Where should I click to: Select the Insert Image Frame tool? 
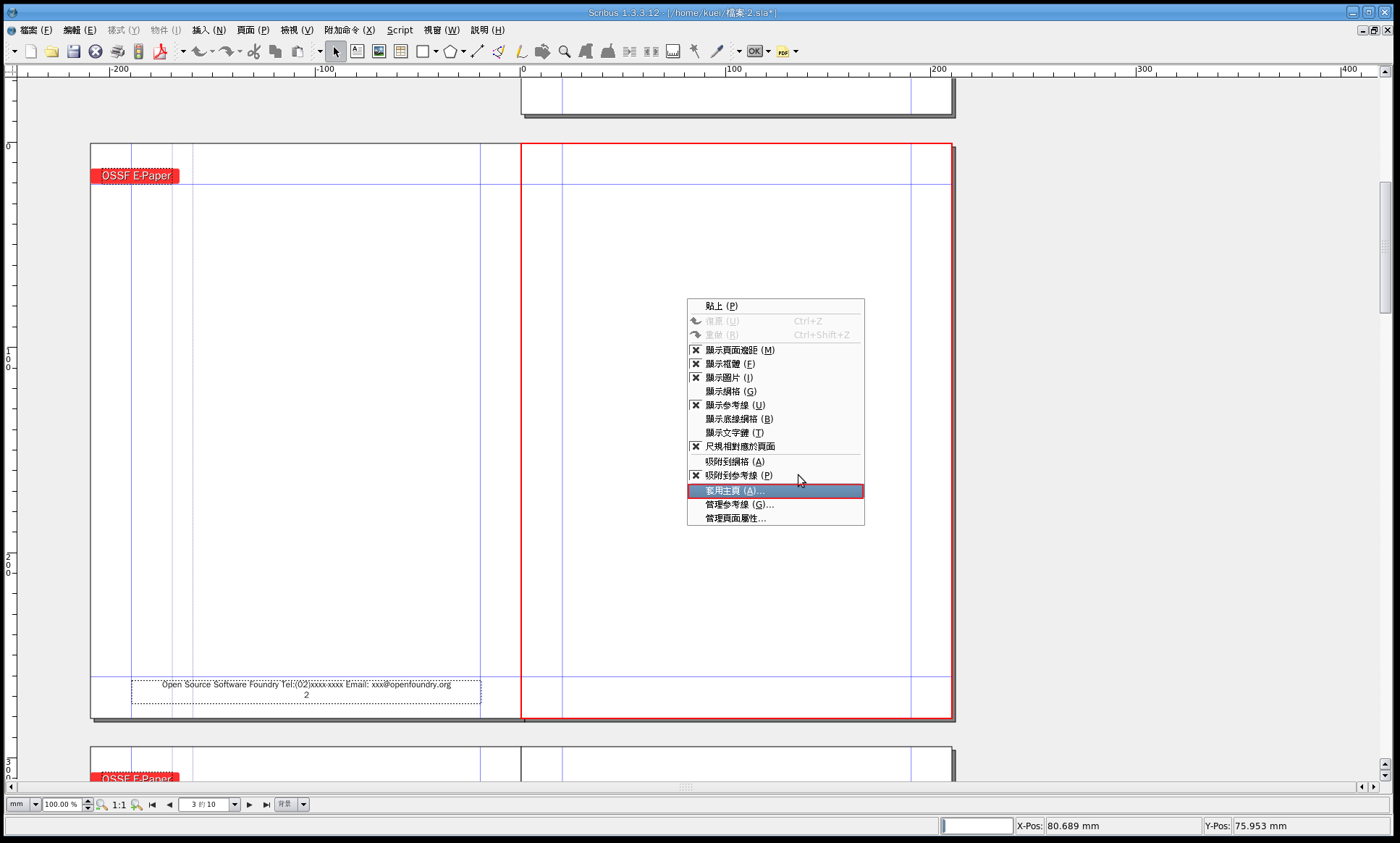click(379, 51)
